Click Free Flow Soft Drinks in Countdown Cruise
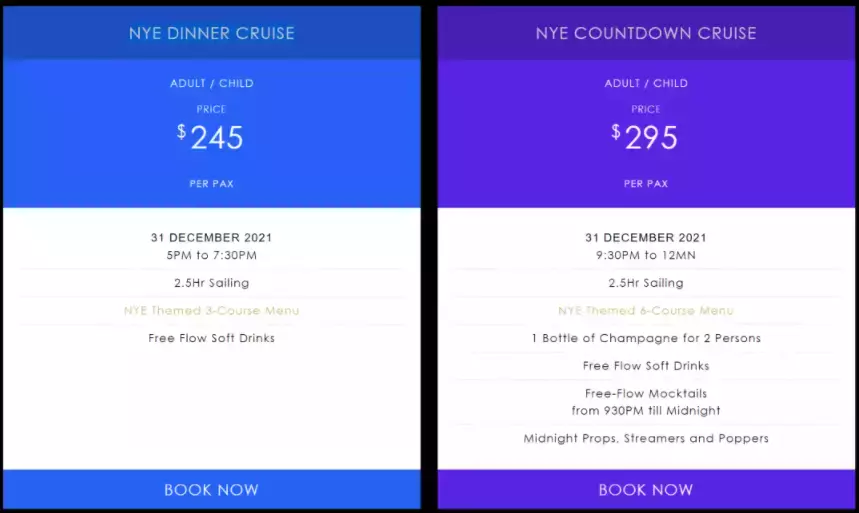 click(x=645, y=366)
